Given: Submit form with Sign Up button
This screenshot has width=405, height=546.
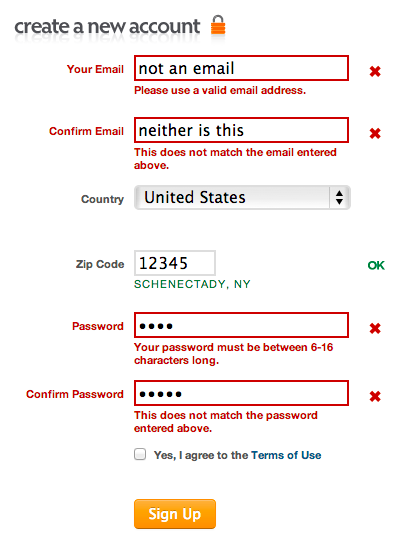Looking at the screenshot, I should point(175,514).
